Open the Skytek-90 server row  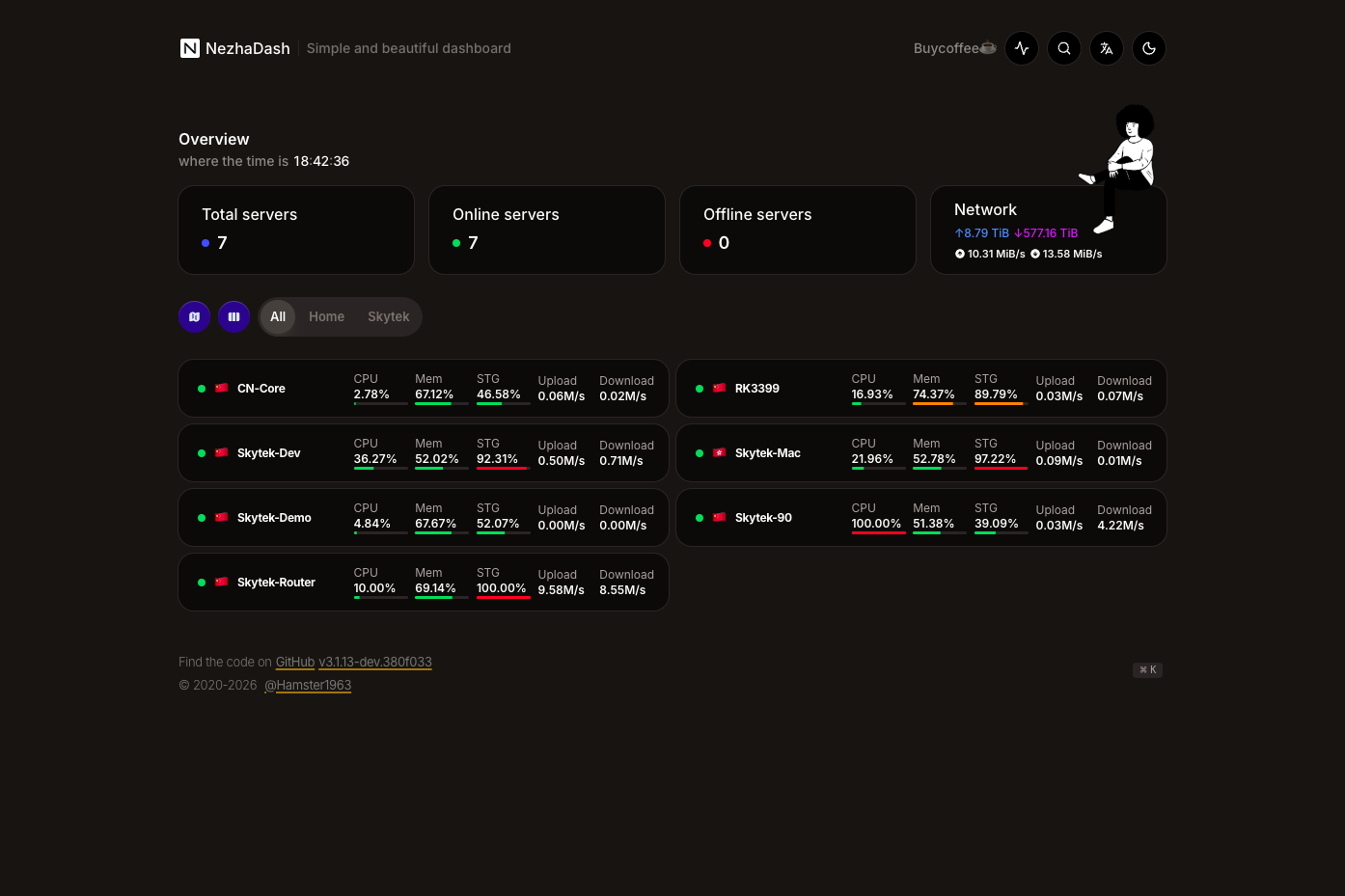click(x=921, y=518)
